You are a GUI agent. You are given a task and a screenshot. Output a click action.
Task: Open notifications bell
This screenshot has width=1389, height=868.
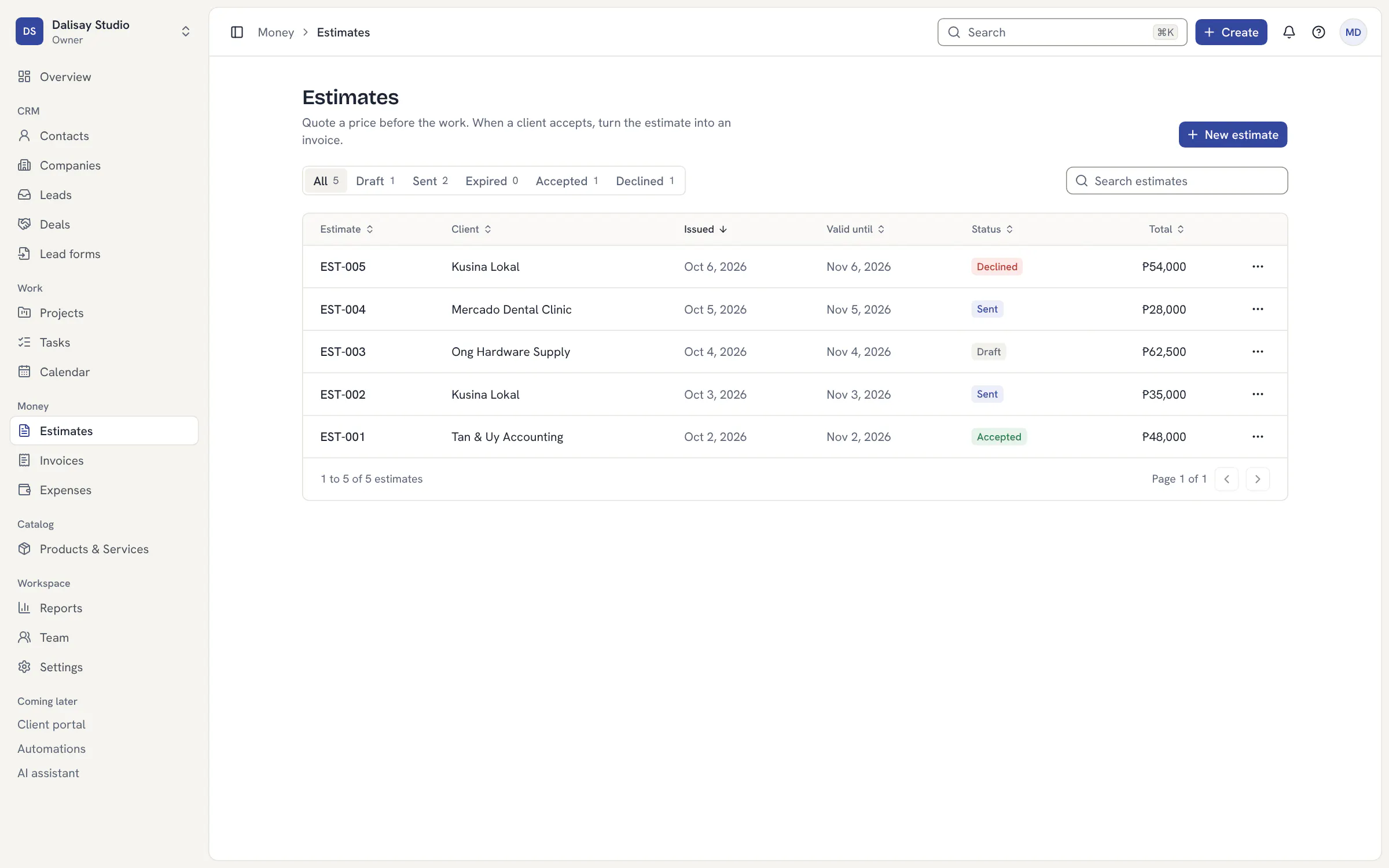pos(1289,32)
